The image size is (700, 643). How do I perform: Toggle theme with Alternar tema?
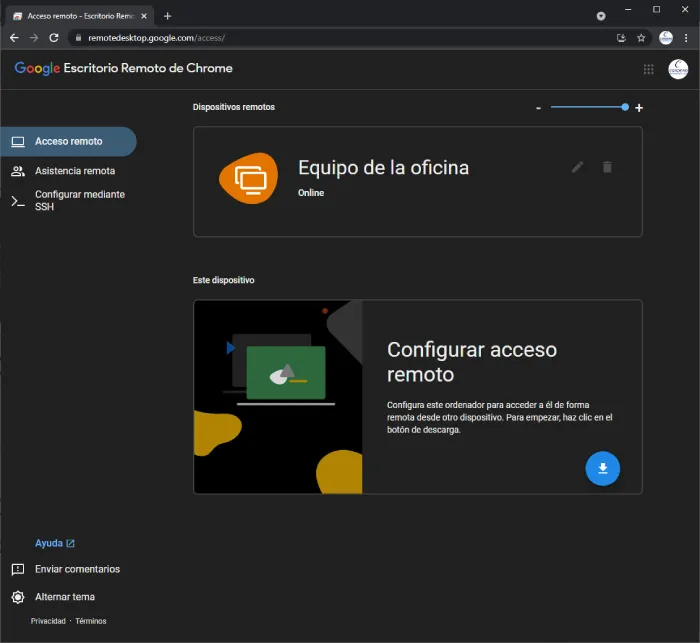coord(65,597)
